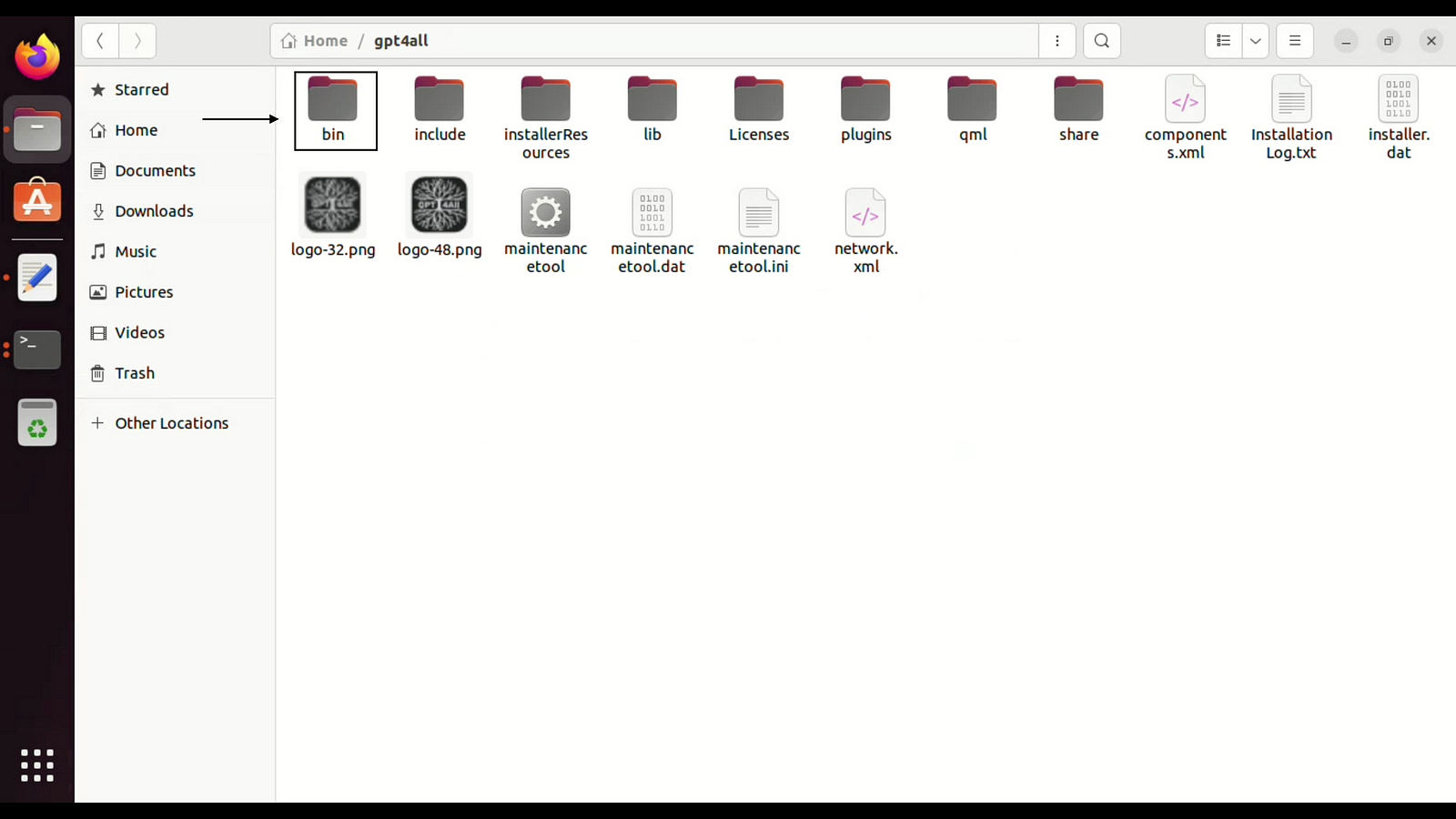
Task: Select the installerResources folder
Action: pos(545,100)
